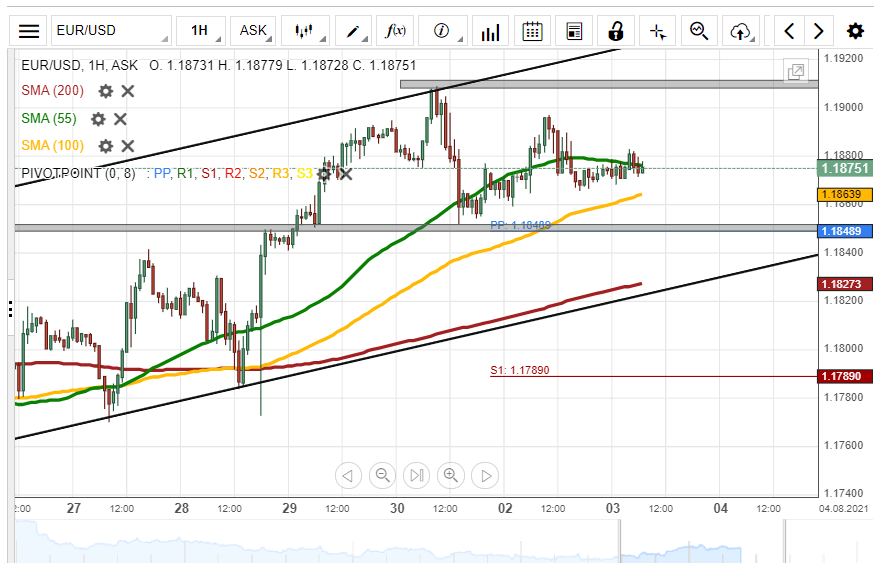Screen dimensions: 881x570
Task: Shift chart right with the arrow control
Action: (x=485, y=476)
